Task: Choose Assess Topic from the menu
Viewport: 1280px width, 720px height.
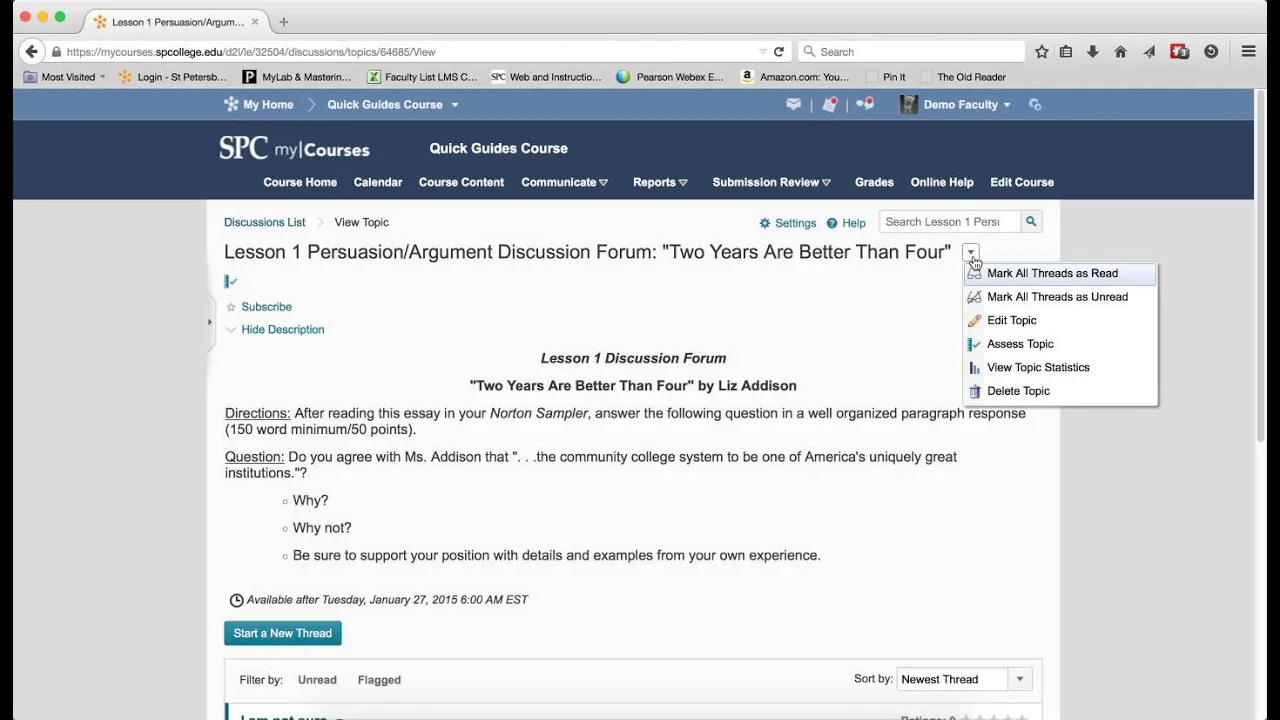Action: [x=1060, y=344]
